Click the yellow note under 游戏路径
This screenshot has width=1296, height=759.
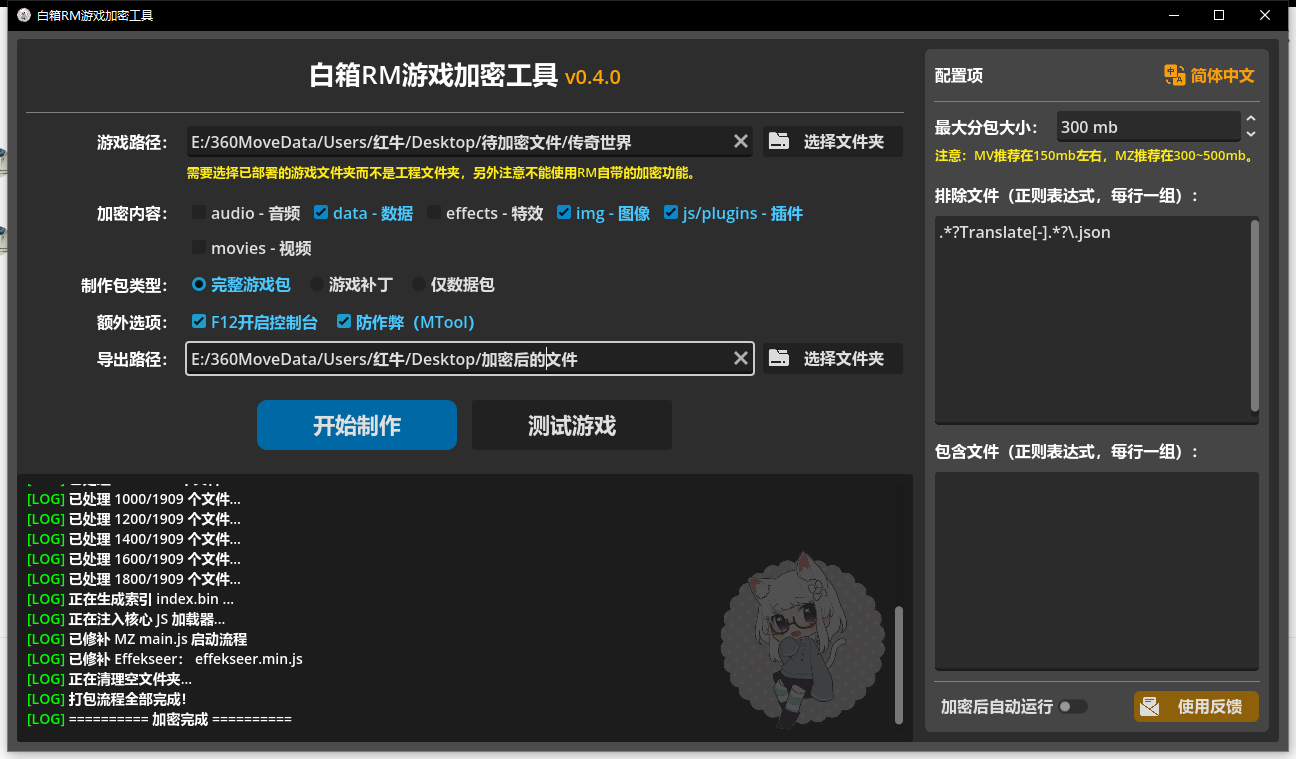(441, 173)
